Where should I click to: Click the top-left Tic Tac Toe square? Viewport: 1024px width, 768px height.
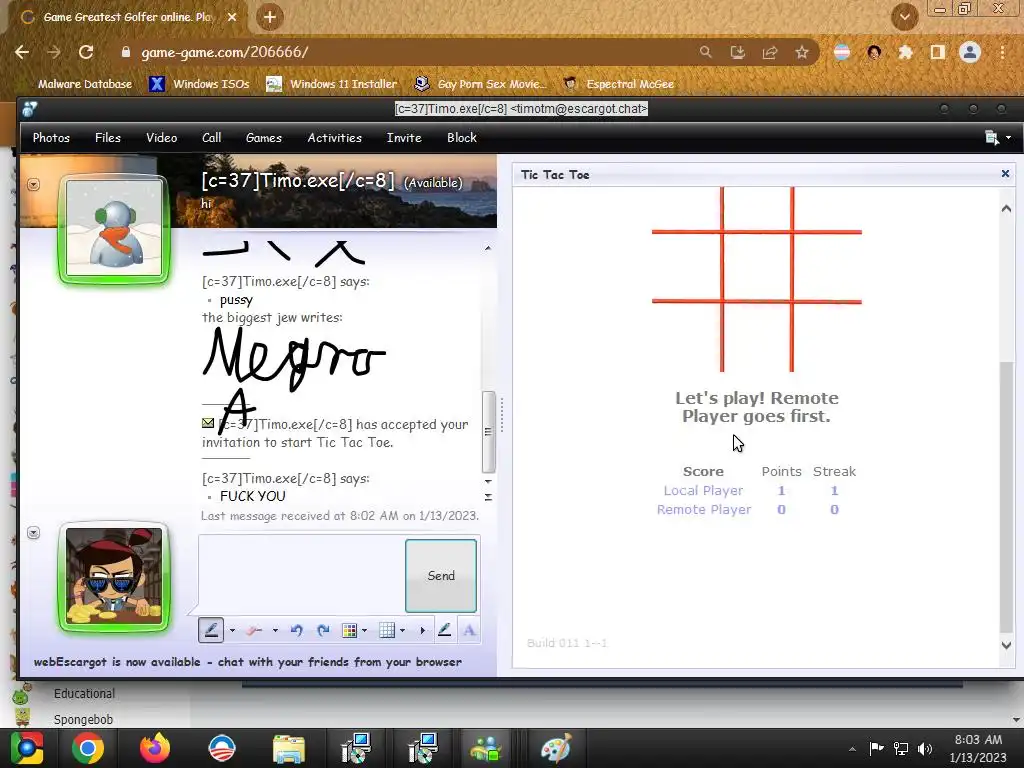686,209
